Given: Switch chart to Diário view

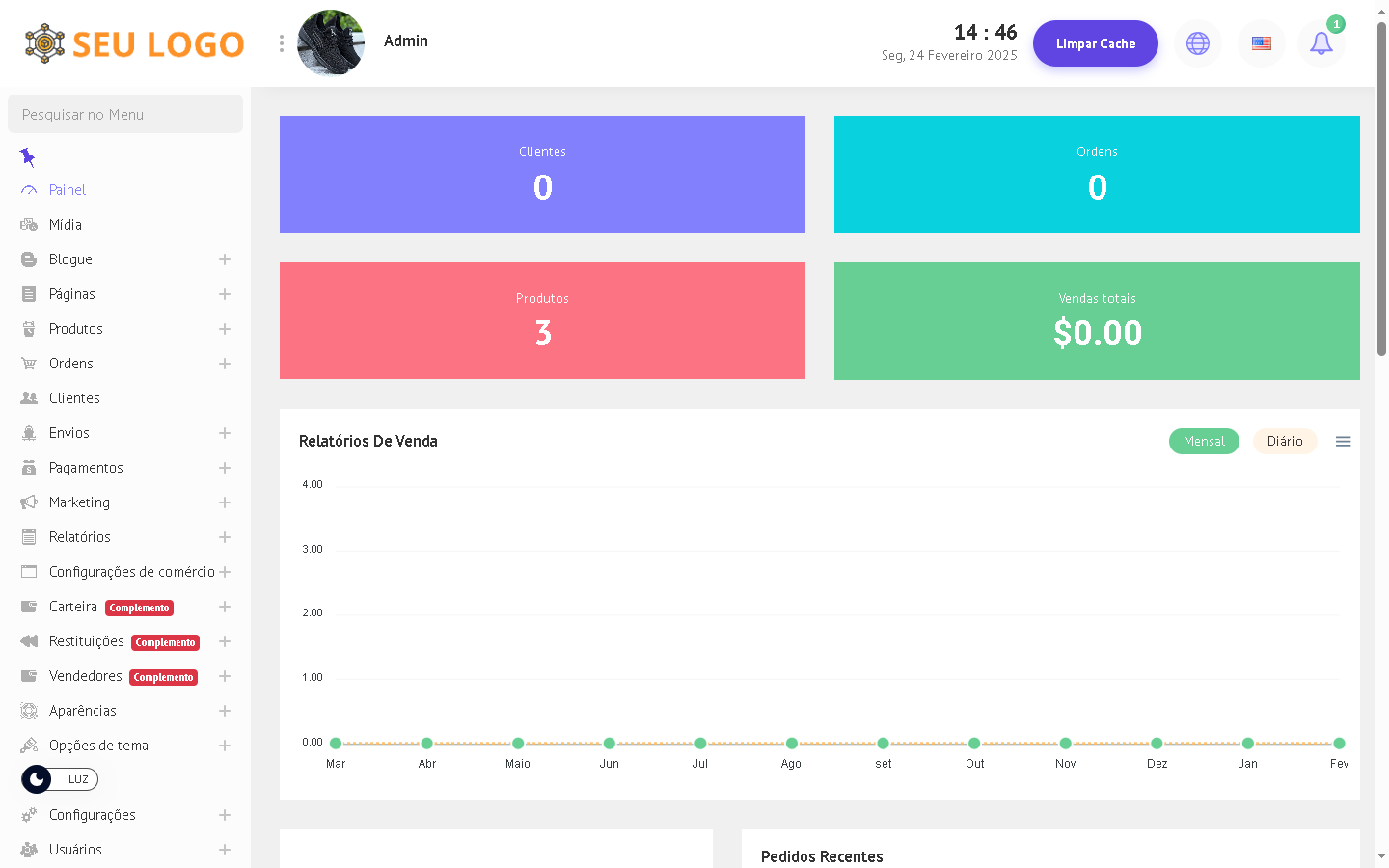Looking at the screenshot, I should click(1285, 442).
